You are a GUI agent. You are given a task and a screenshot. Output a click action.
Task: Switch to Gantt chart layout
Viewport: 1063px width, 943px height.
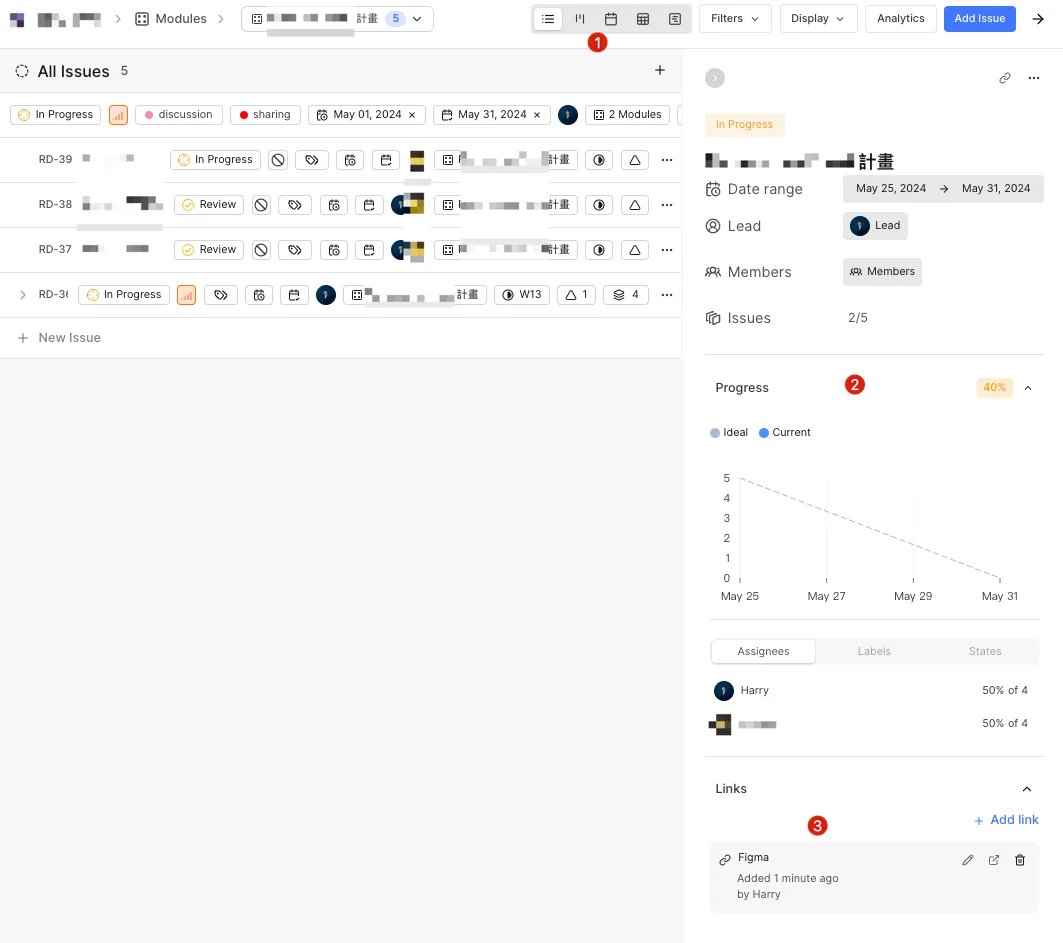[675, 19]
